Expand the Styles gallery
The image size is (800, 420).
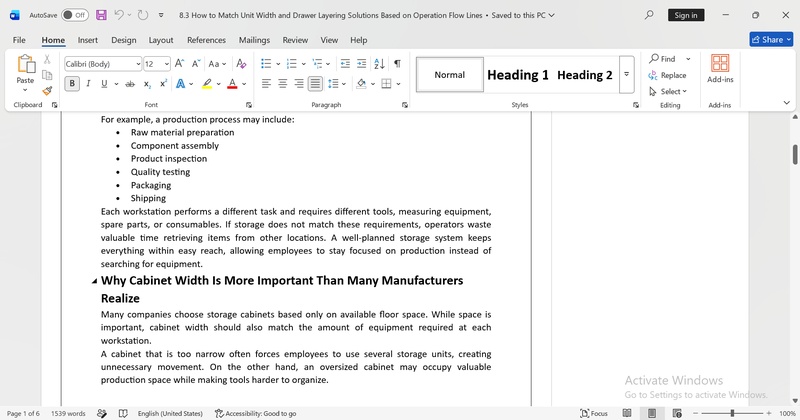point(627,75)
